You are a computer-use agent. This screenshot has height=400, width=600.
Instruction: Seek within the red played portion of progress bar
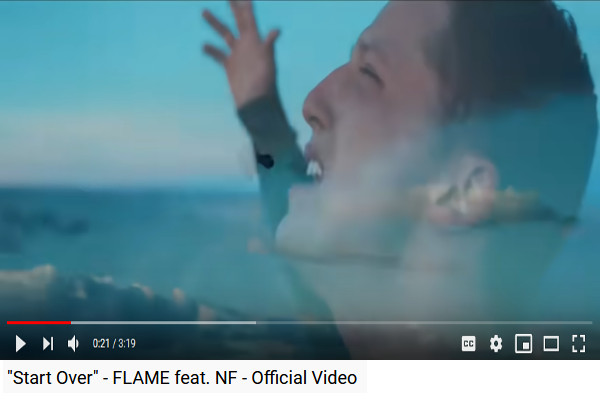[38, 323]
